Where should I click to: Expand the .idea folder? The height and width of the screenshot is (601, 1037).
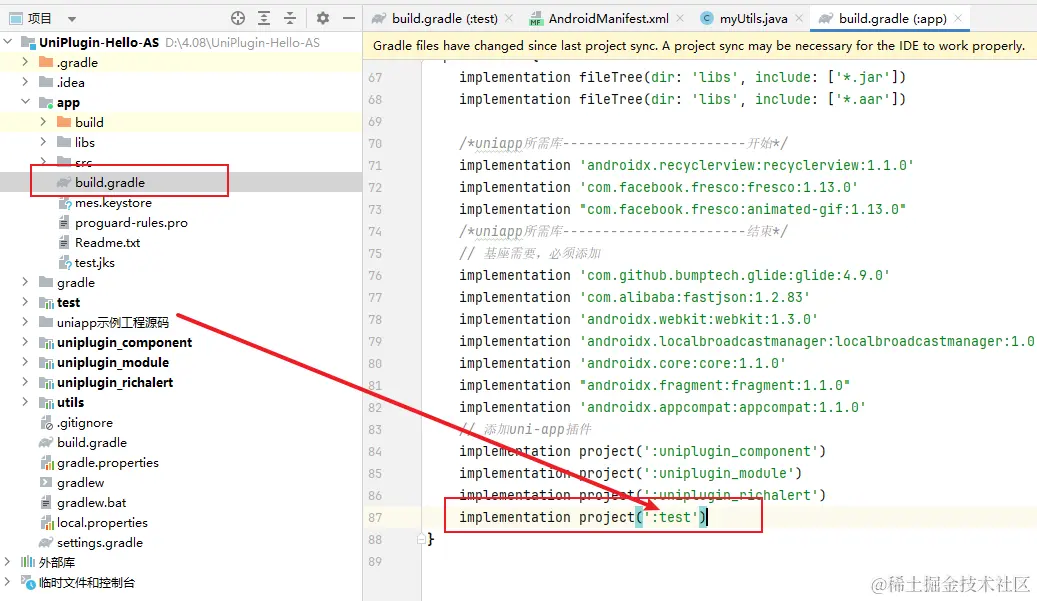click(25, 82)
